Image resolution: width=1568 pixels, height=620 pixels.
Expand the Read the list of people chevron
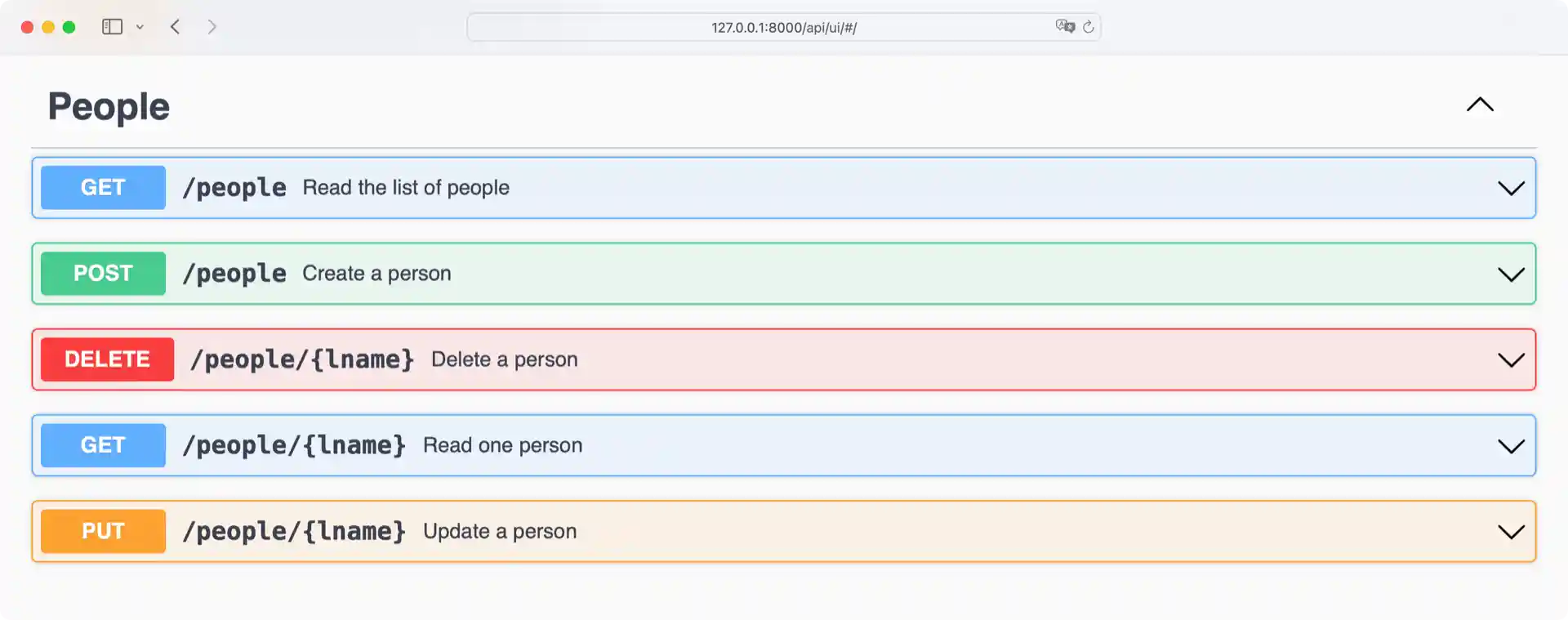click(1511, 189)
